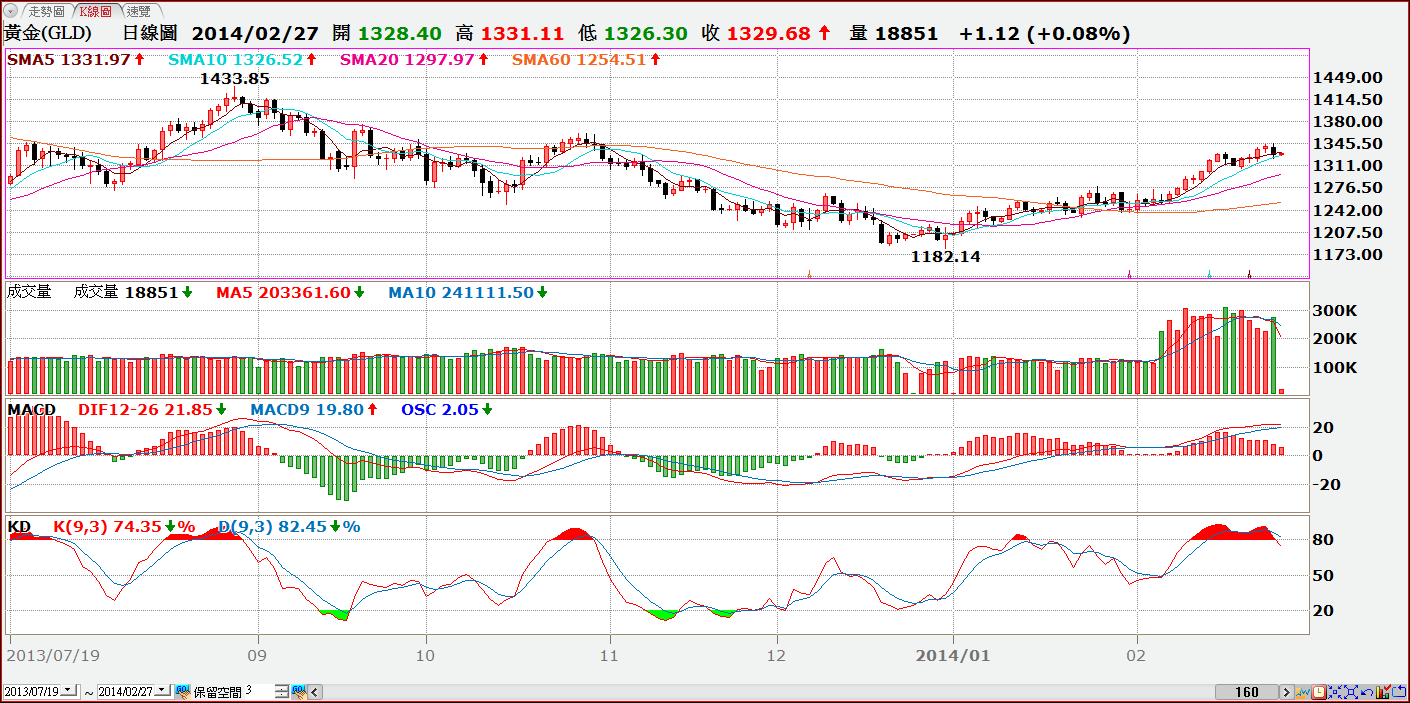Click the left scroll arrow button
Image resolution: width=1410 pixels, height=703 pixels.
315,691
